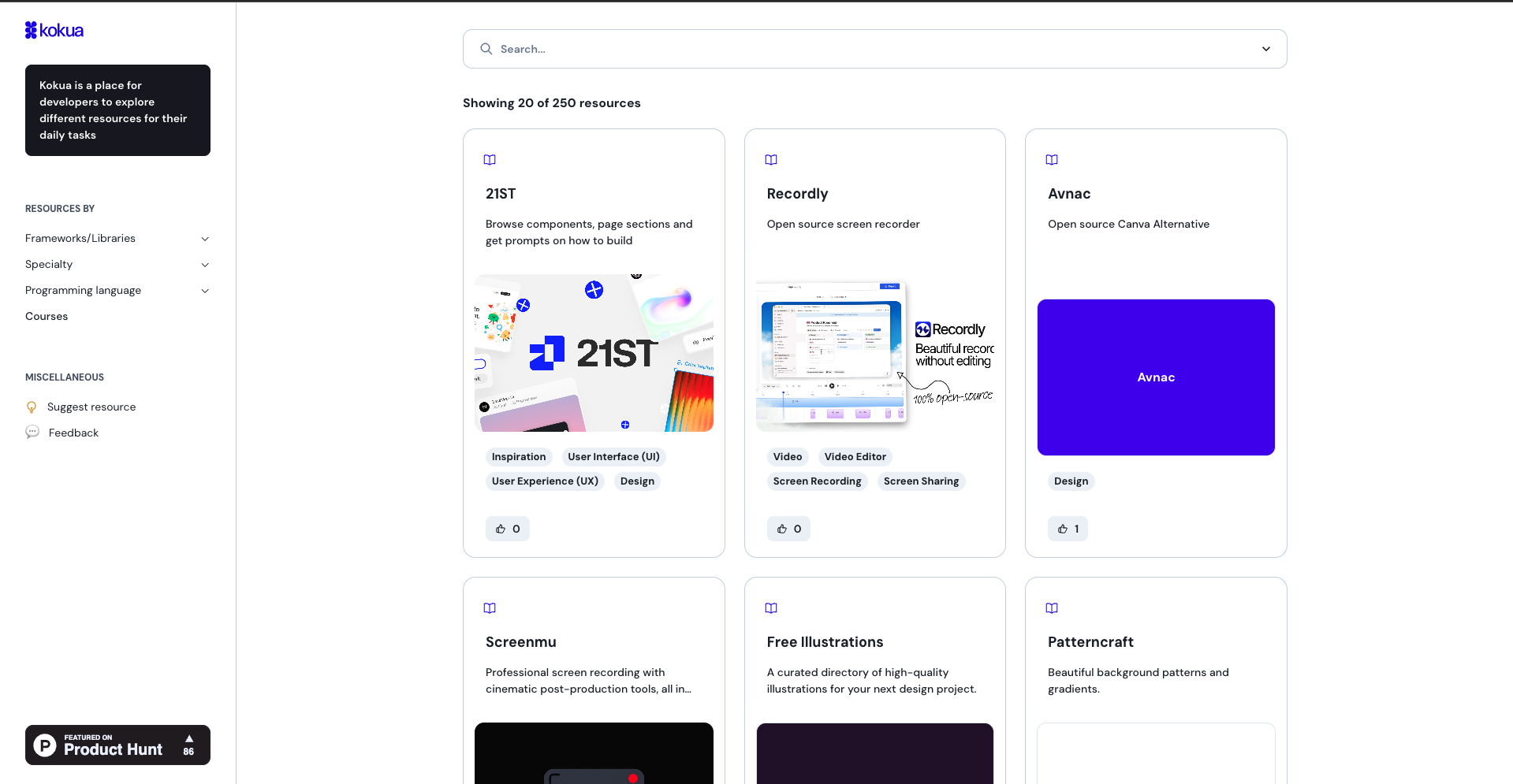The width and height of the screenshot is (1513, 784).
Task: Click the book icon on Avnac card
Action: pos(1052,160)
